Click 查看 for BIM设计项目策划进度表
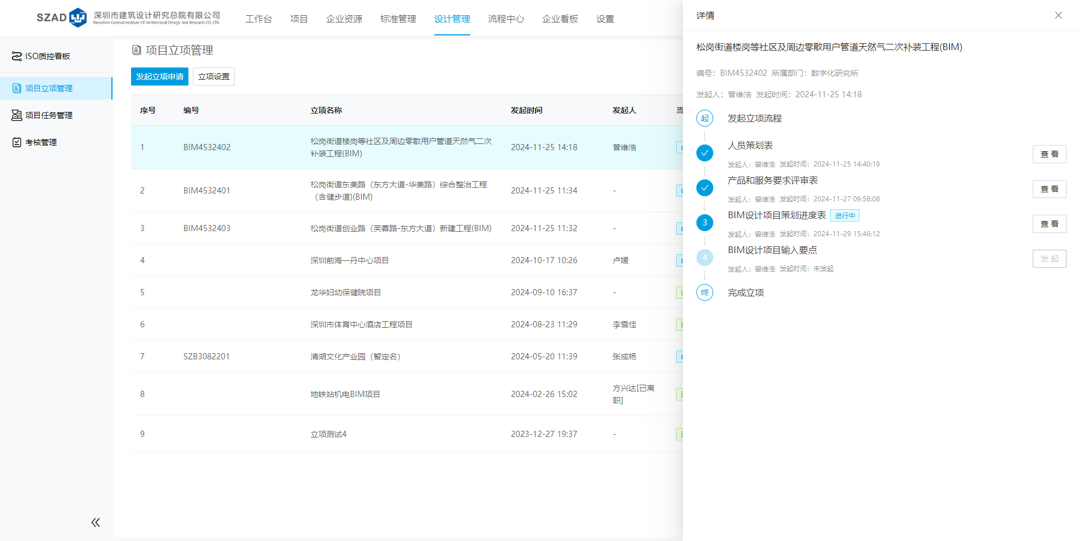The width and height of the screenshot is (1080, 541). point(1048,224)
